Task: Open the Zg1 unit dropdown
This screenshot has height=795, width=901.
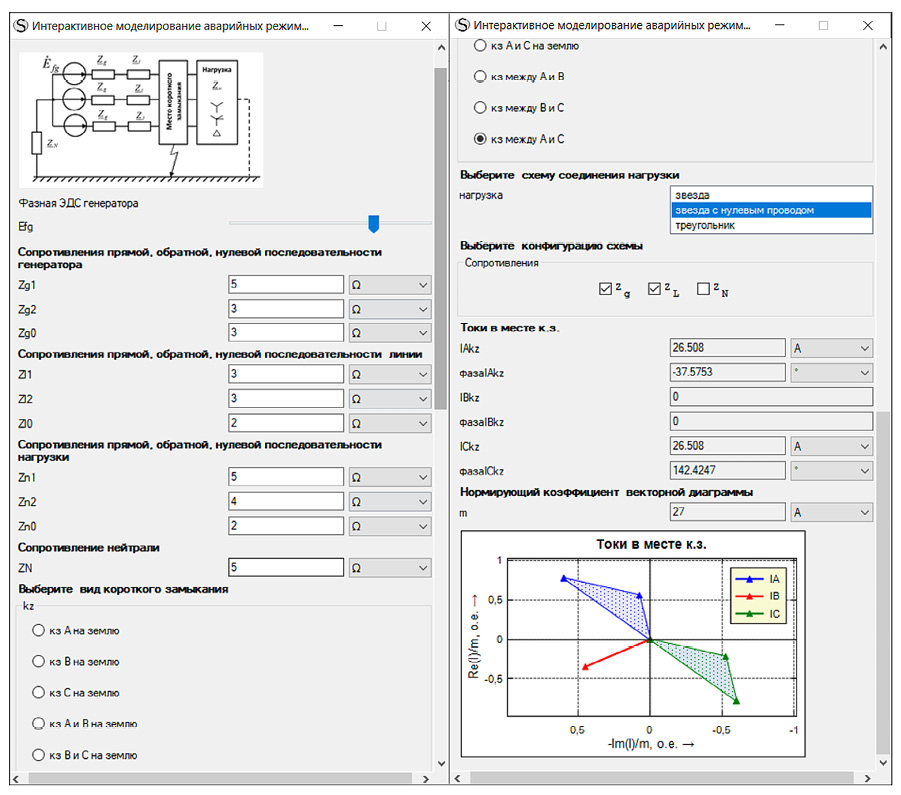Action: [x=389, y=285]
